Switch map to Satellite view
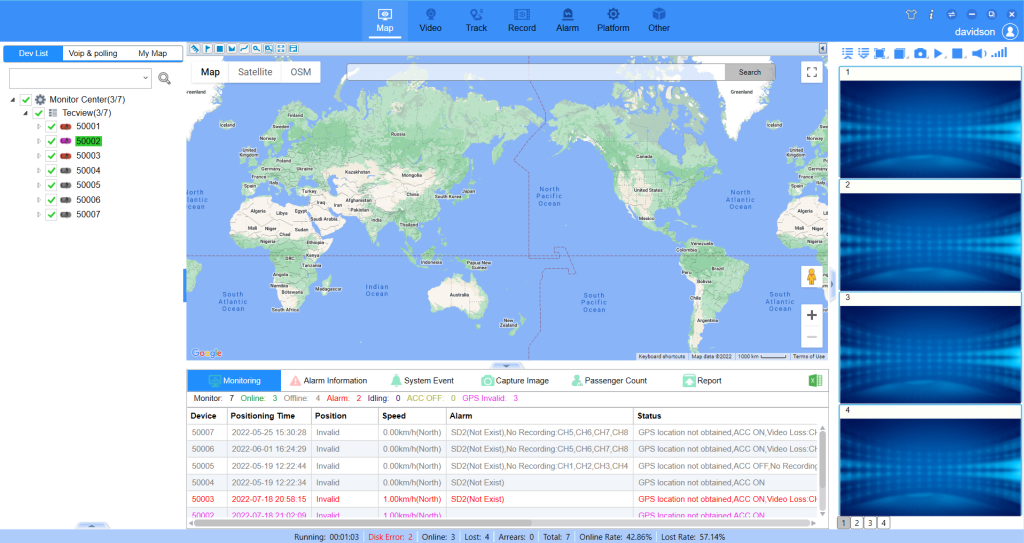Screen dimensions: 1024x543 coord(254,72)
